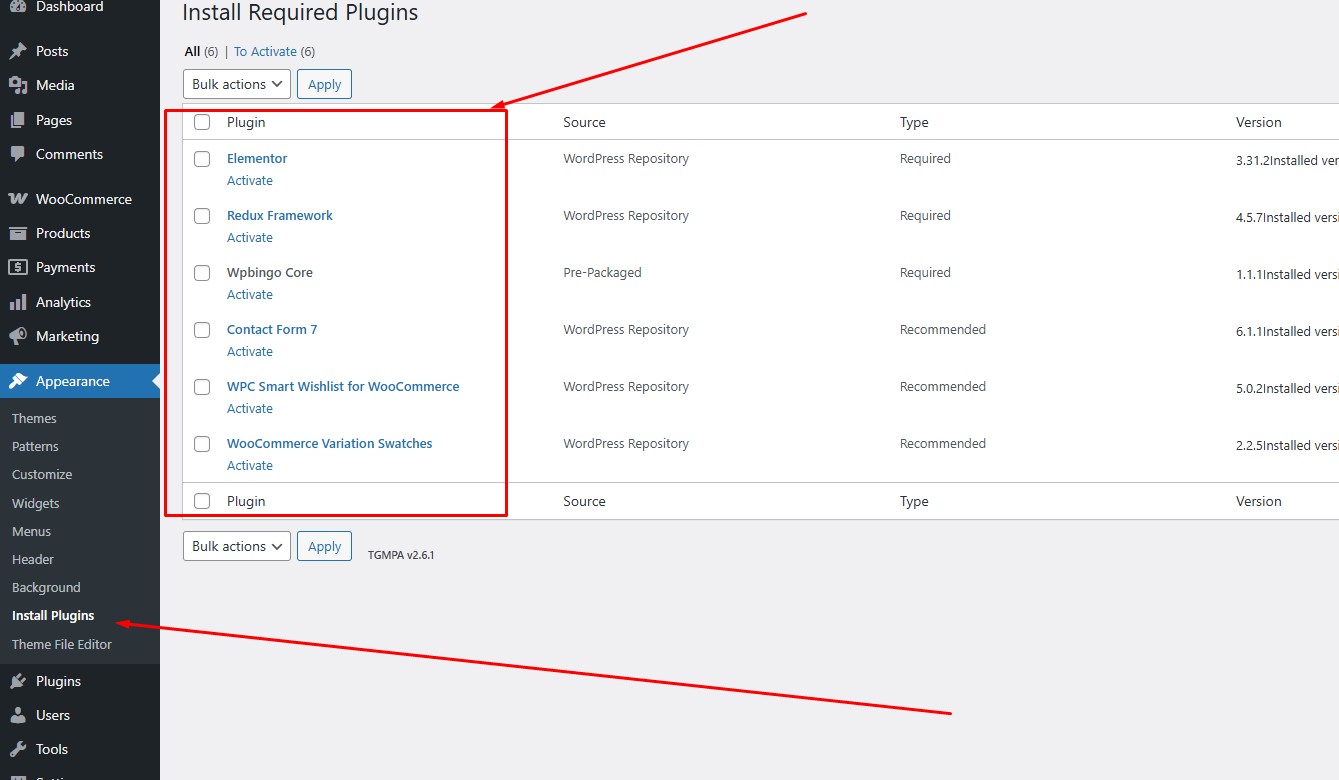Expand the bottom Bulk actions dropdown
This screenshot has width=1339, height=780.
coord(237,546)
